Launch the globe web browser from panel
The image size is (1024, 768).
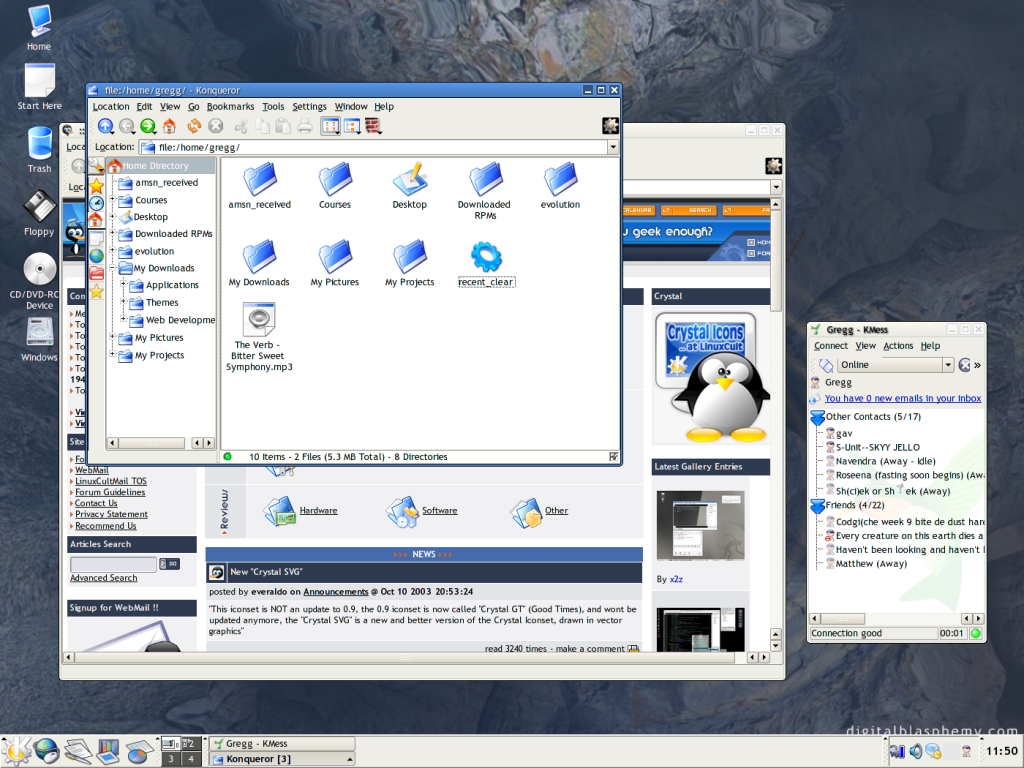tap(46, 751)
